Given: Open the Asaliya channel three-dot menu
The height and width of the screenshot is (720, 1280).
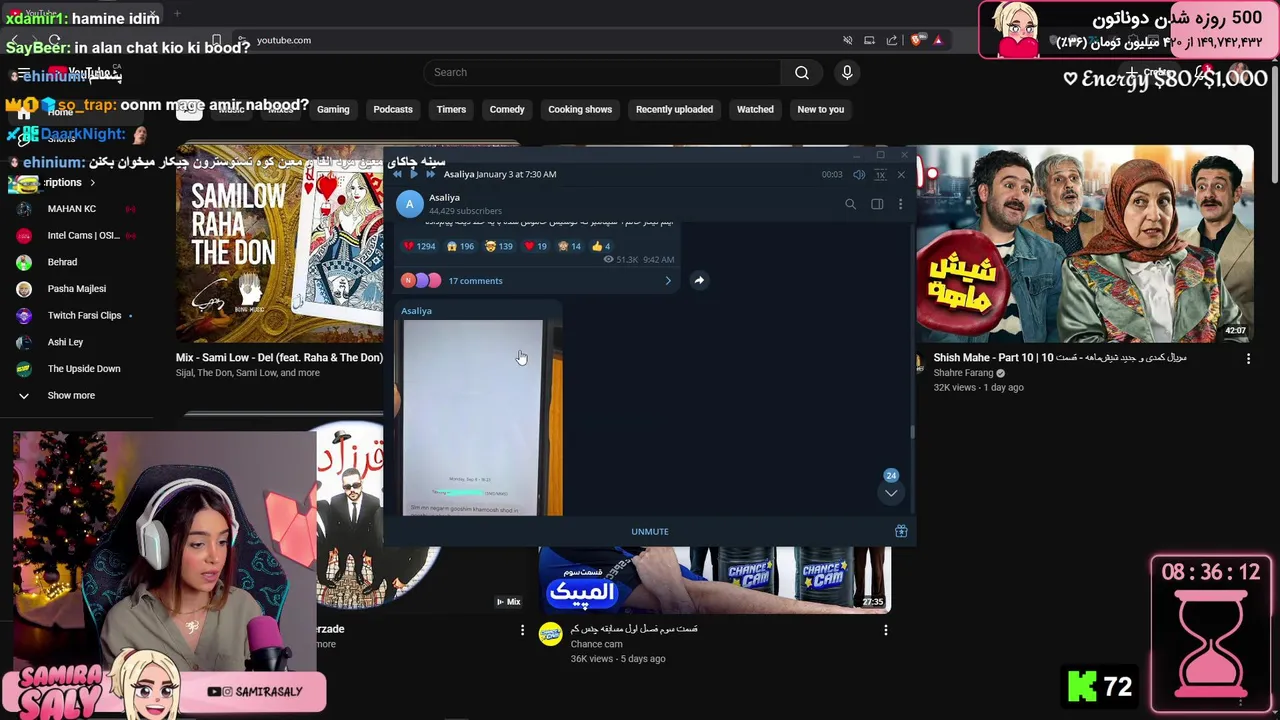Looking at the screenshot, I should [900, 204].
